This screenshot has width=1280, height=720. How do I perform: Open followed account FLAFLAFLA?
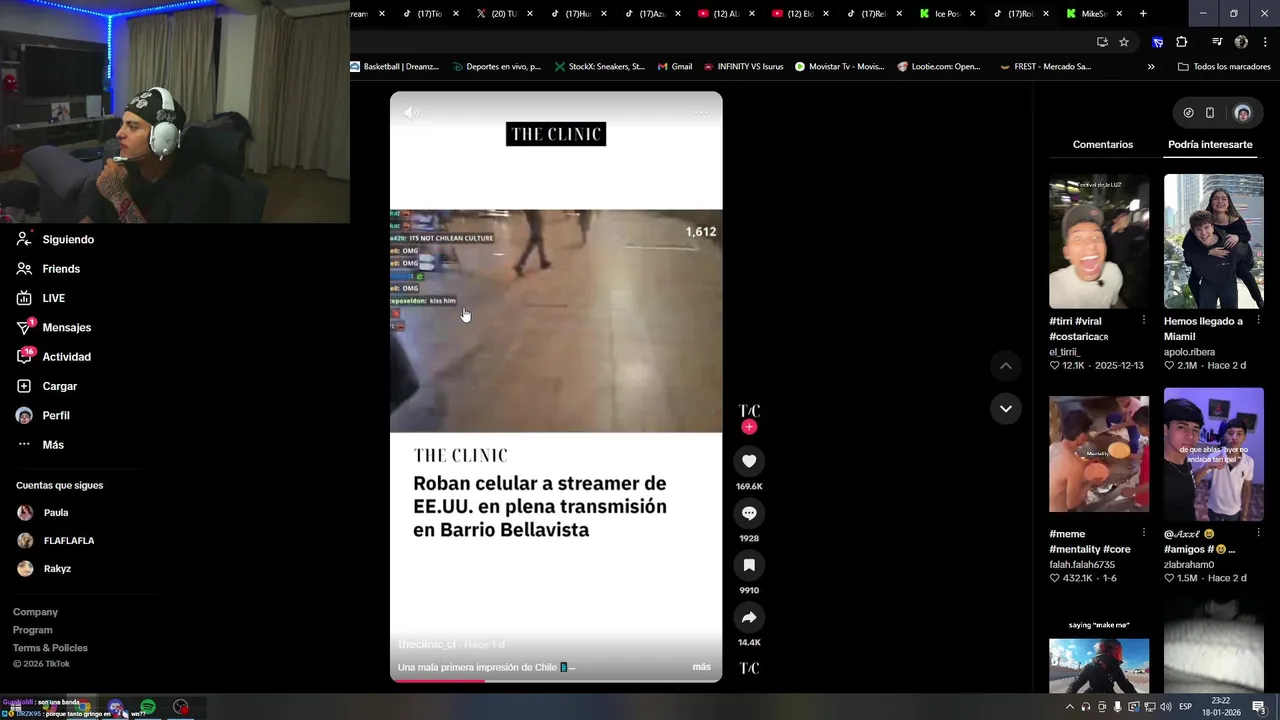point(56,541)
